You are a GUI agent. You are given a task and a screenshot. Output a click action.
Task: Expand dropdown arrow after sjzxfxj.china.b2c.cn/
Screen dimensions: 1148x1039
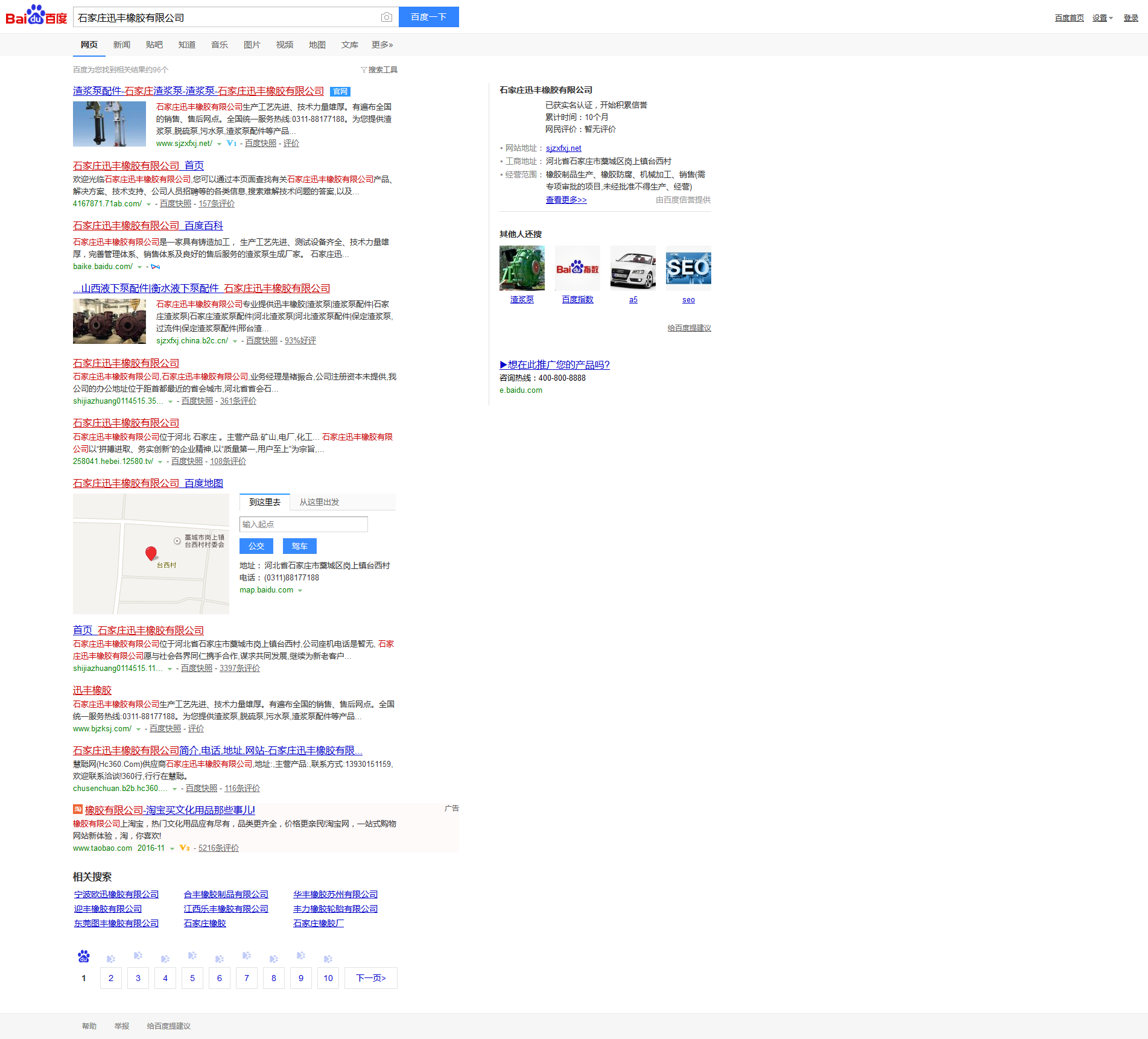(x=235, y=342)
